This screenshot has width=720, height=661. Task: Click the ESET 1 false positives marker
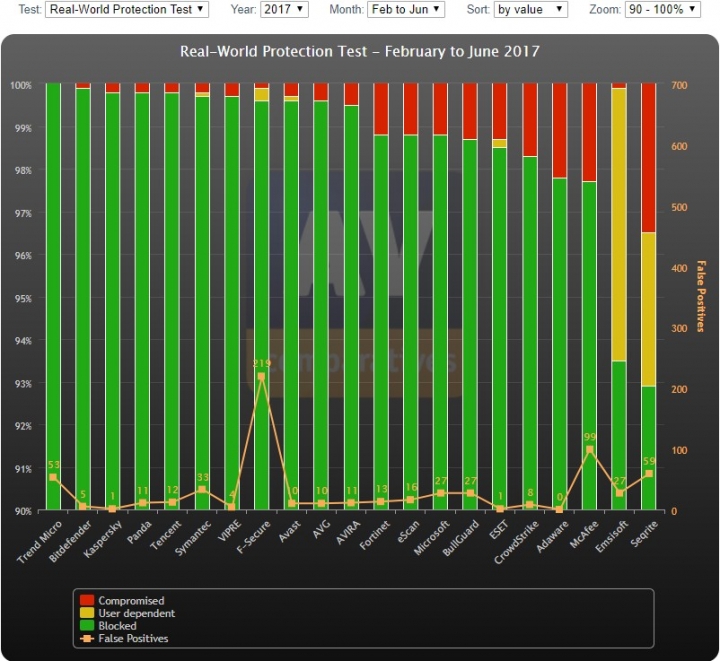point(500,509)
